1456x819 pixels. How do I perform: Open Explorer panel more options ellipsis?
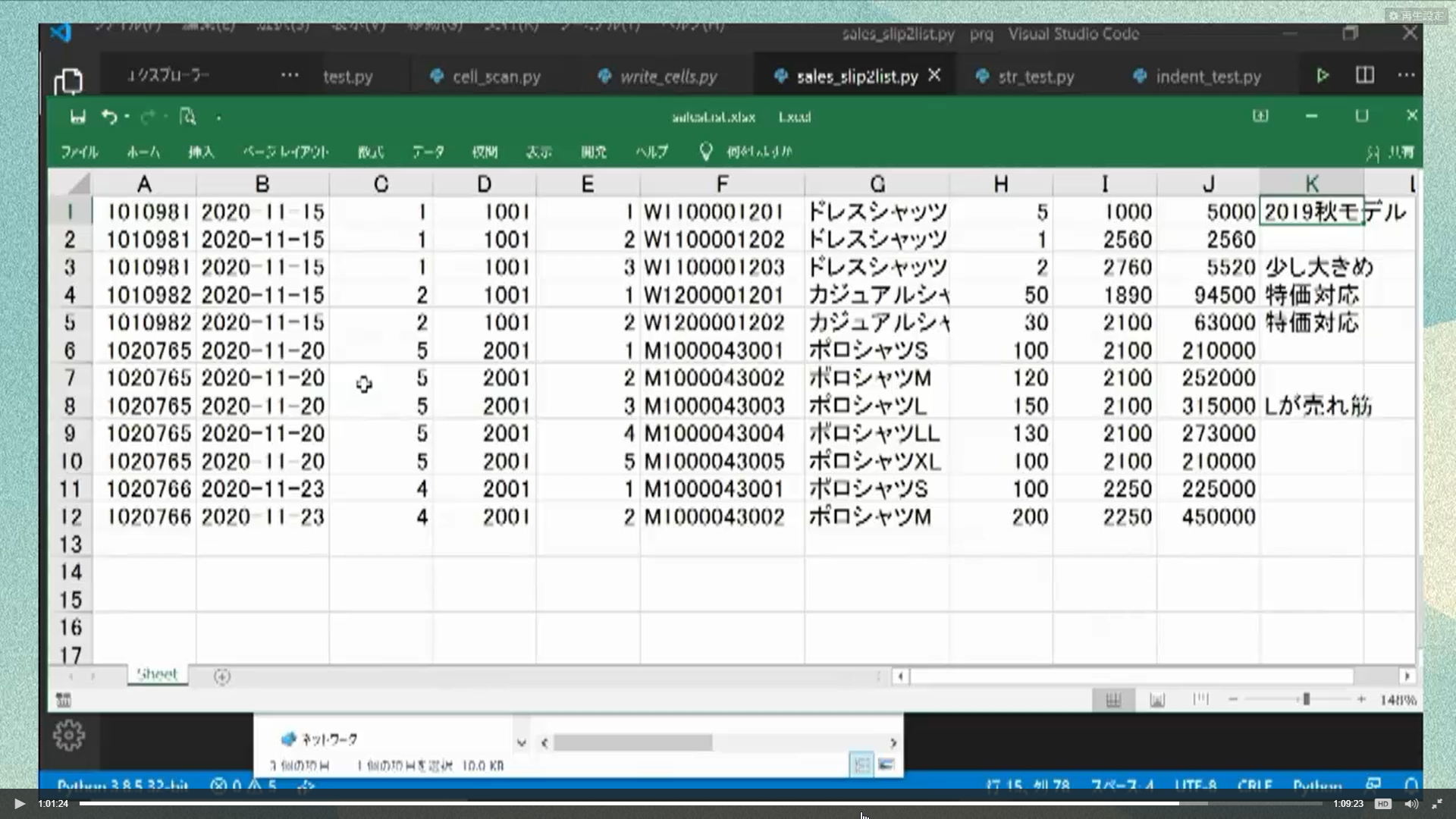[290, 75]
